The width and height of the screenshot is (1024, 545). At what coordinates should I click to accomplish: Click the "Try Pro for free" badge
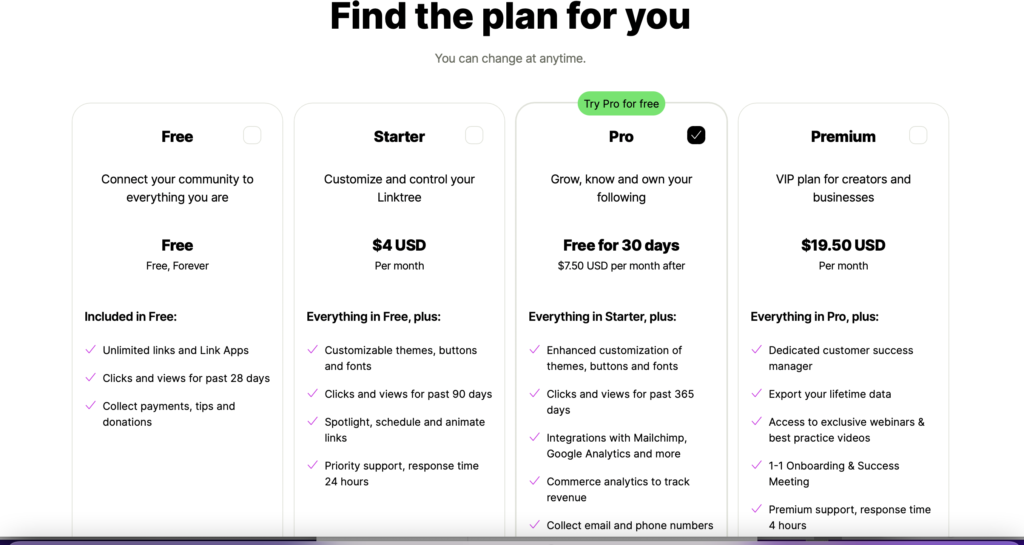621,104
